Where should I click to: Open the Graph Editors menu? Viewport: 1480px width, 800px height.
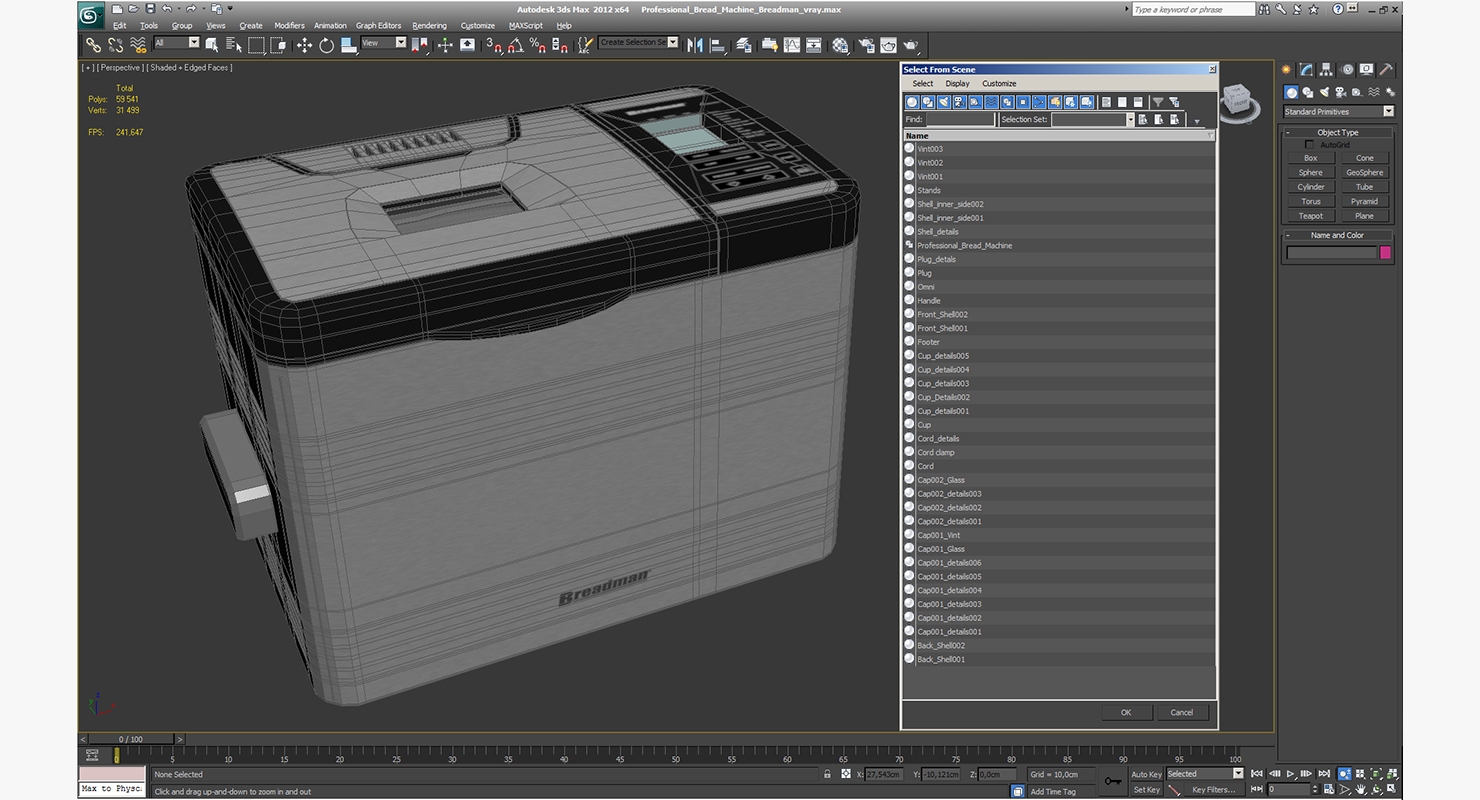378,25
